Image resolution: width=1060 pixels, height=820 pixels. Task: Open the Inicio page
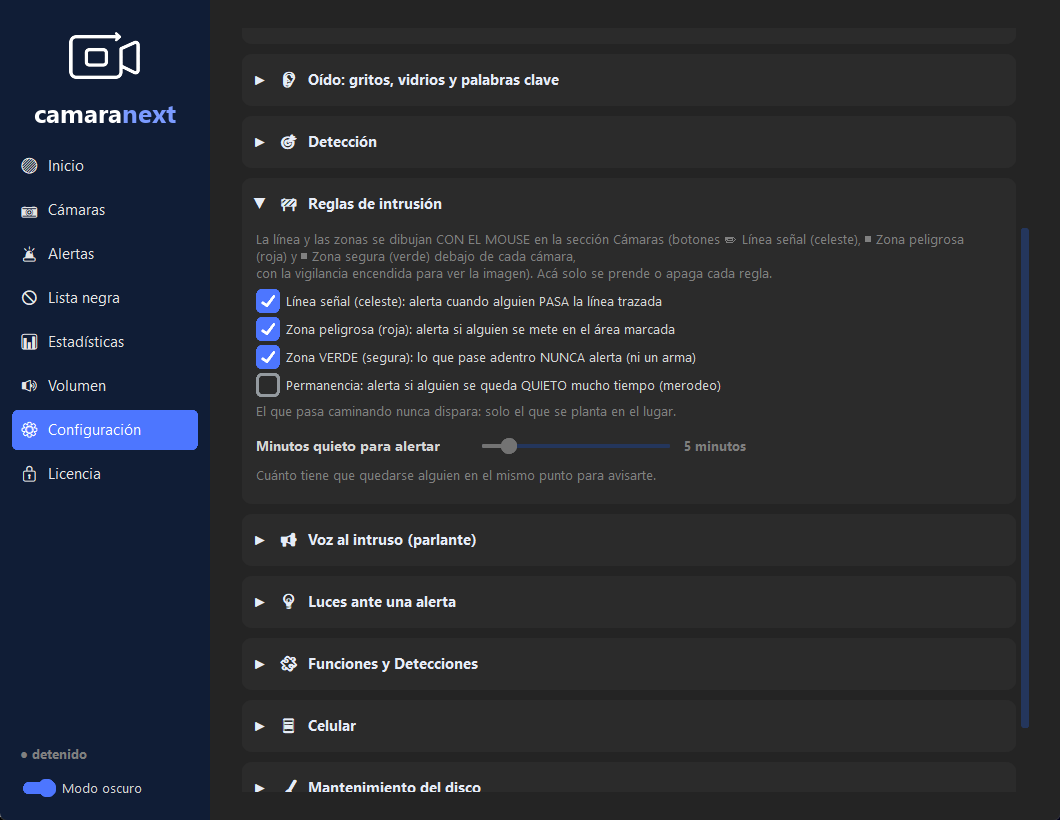(105, 166)
